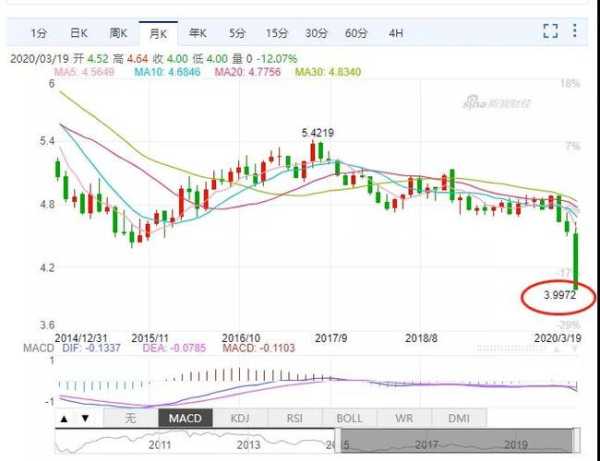Display the BOLL indicator
The image size is (600, 461).
click(350, 418)
